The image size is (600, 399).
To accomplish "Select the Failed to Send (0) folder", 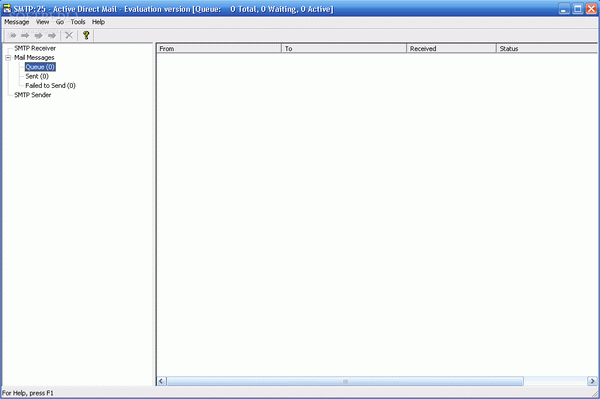I will pos(50,85).
